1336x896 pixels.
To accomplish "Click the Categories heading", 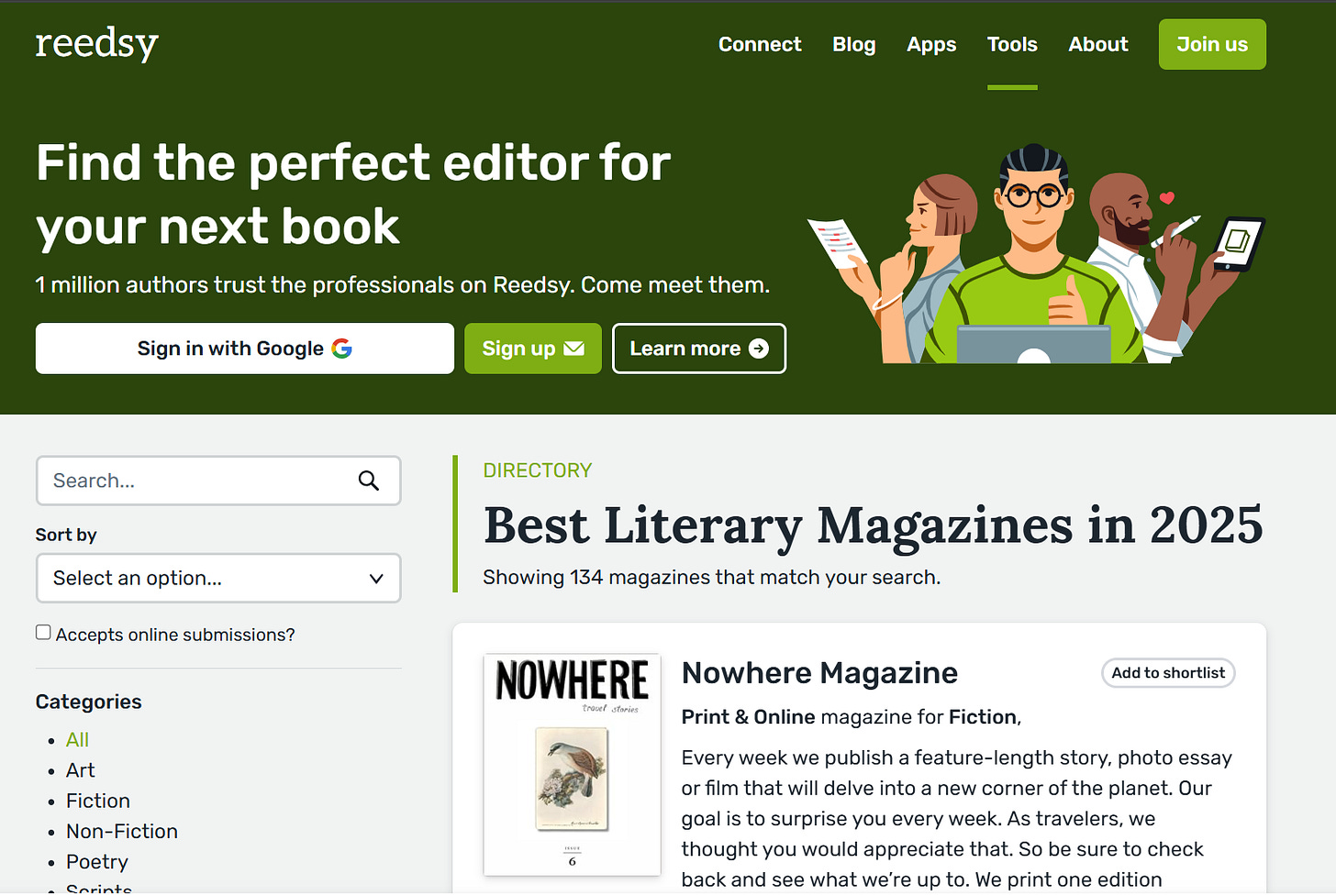I will pyautogui.click(x=89, y=702).
